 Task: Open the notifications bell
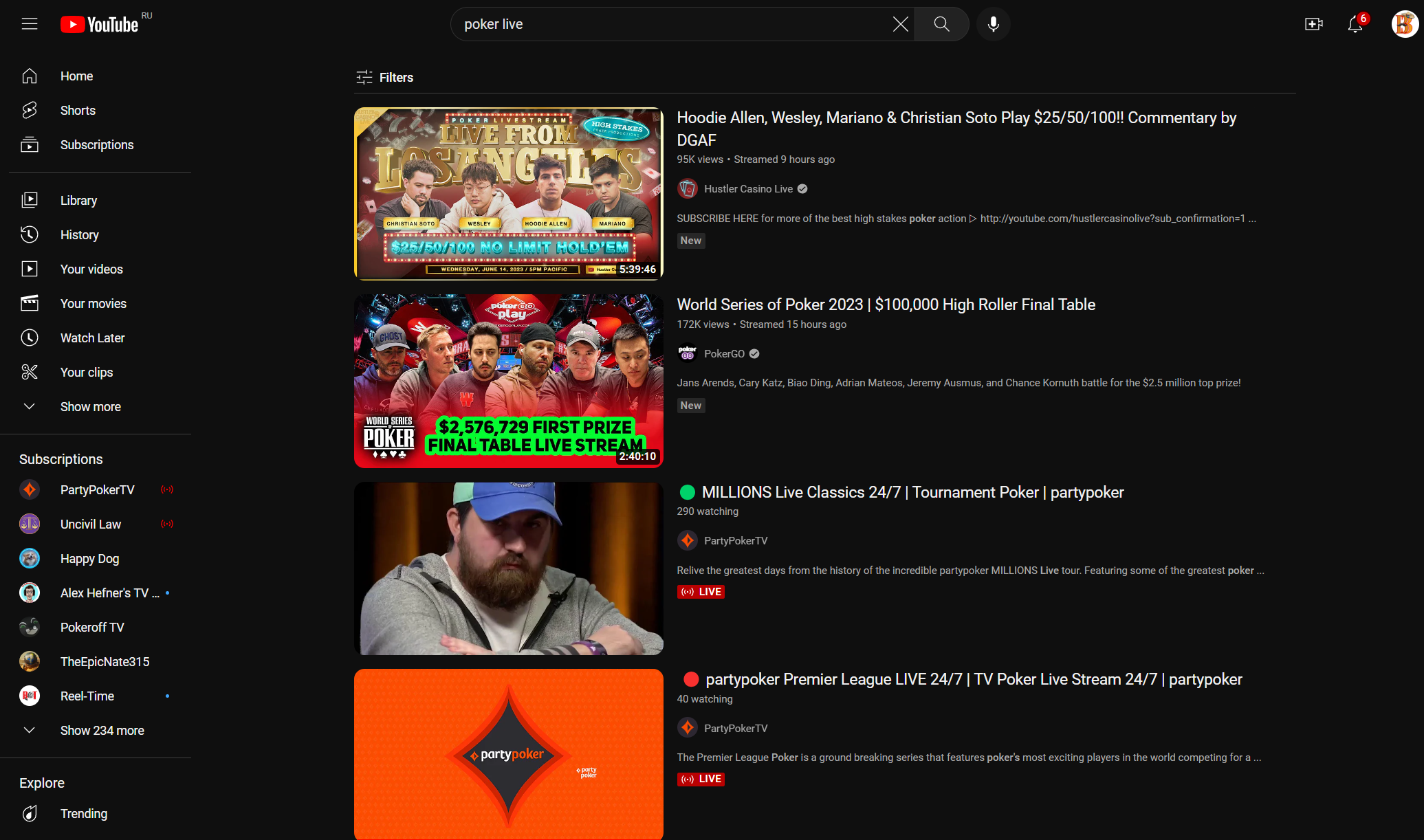(1355, 25)
